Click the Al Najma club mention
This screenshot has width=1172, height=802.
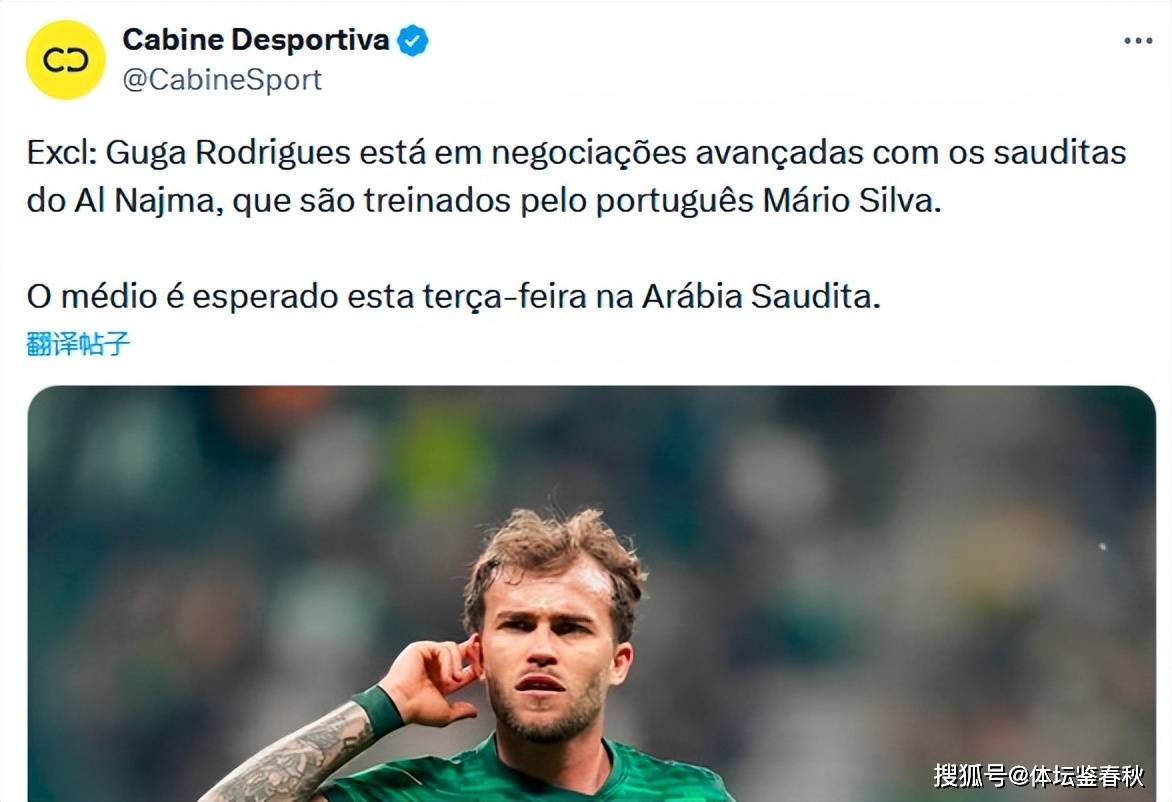tap(144, 201)
